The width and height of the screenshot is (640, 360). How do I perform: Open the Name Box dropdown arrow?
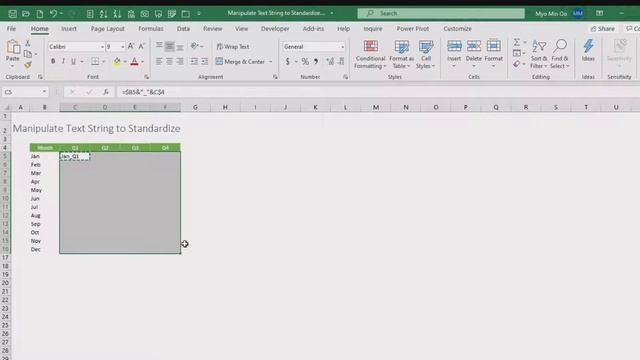(44, 92)
